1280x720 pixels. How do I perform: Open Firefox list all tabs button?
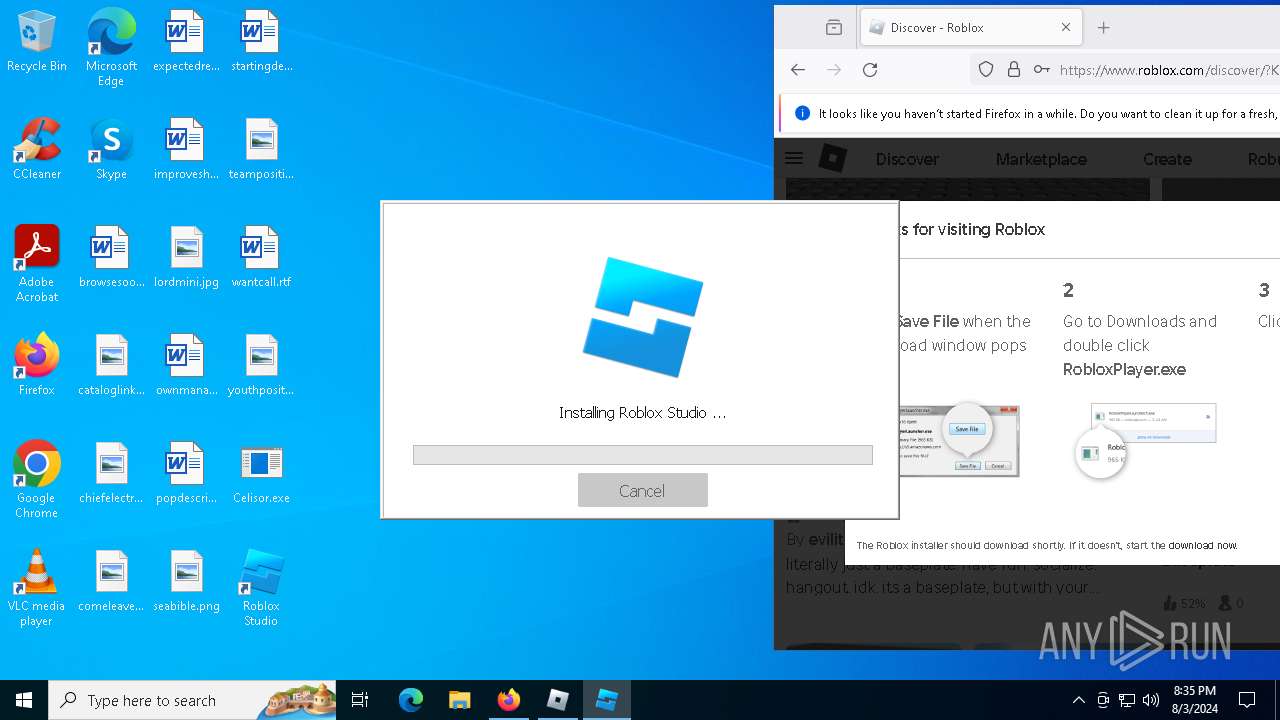tap(834, 27)
